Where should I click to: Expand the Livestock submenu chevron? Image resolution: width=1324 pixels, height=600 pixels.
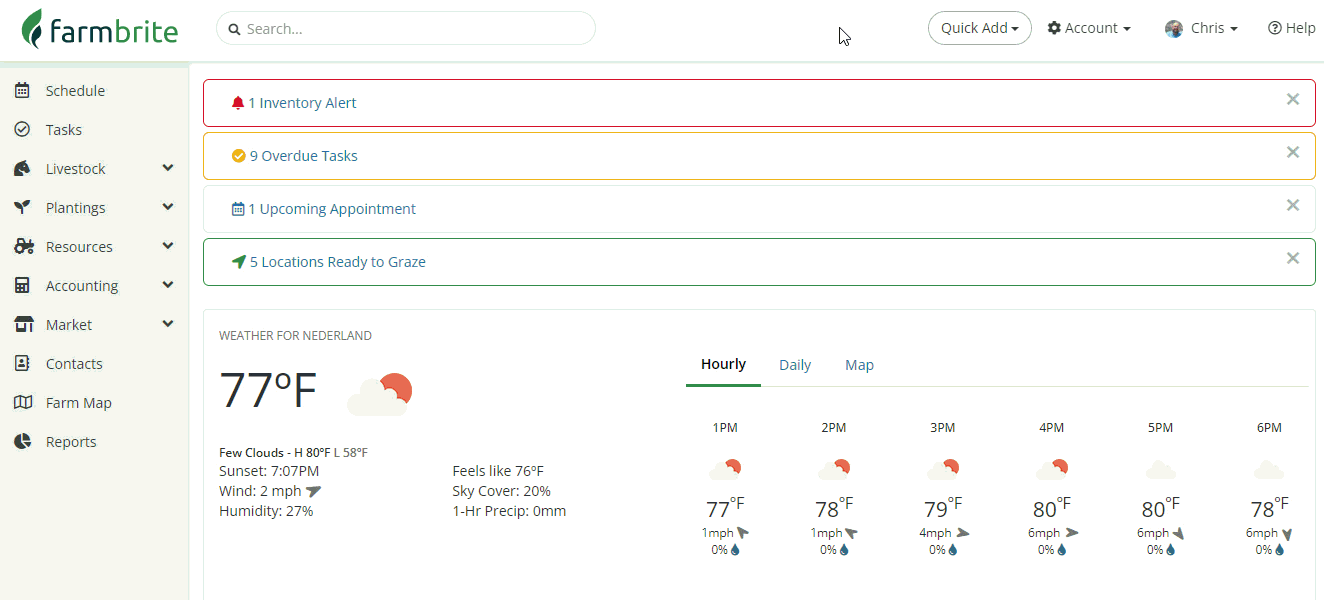coord(167,168)
